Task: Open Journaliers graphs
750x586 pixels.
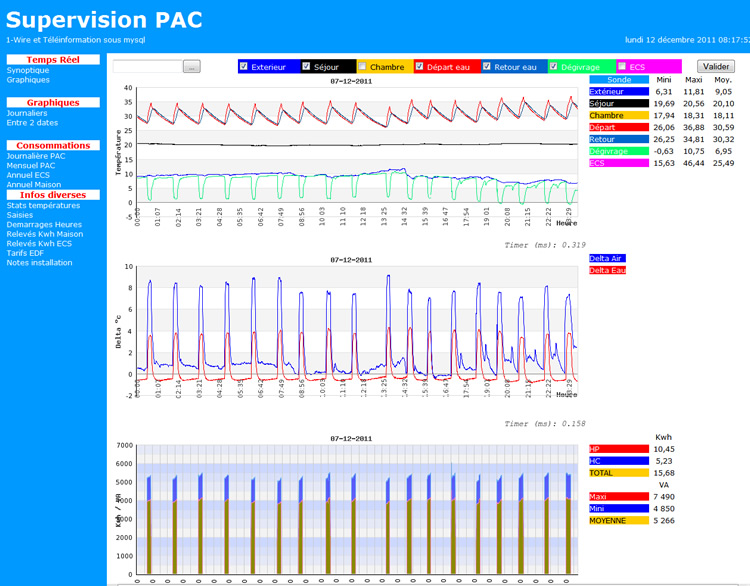Action: point(29,113)
